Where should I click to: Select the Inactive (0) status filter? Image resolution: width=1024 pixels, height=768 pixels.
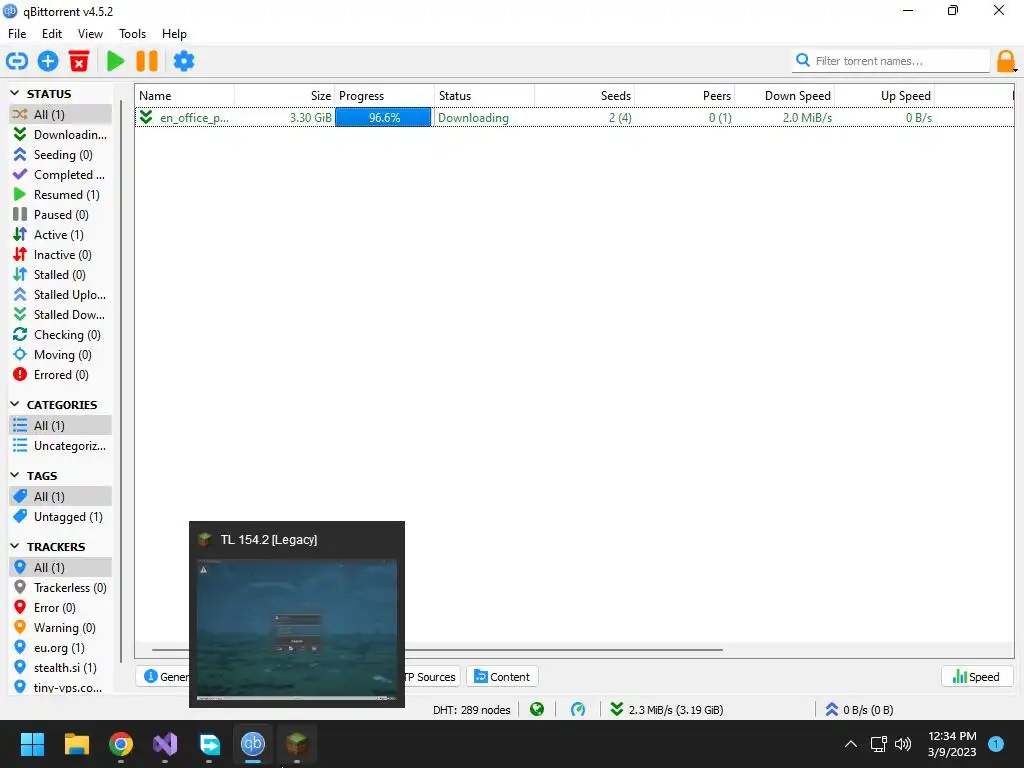pos(60,255)
